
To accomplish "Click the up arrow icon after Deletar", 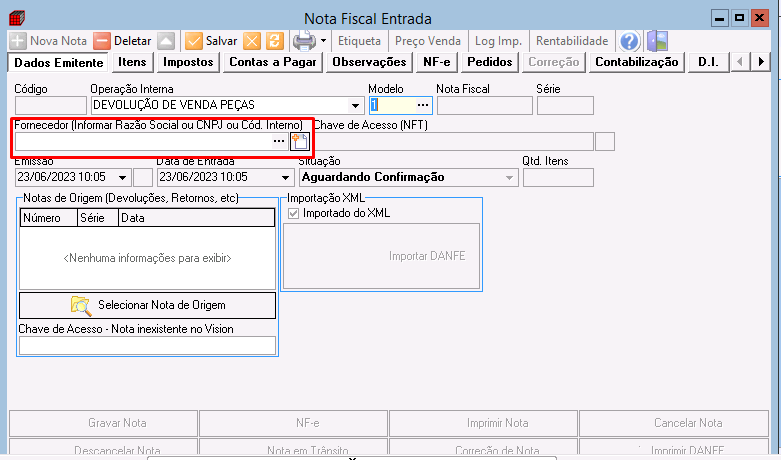I will point(166,41).
